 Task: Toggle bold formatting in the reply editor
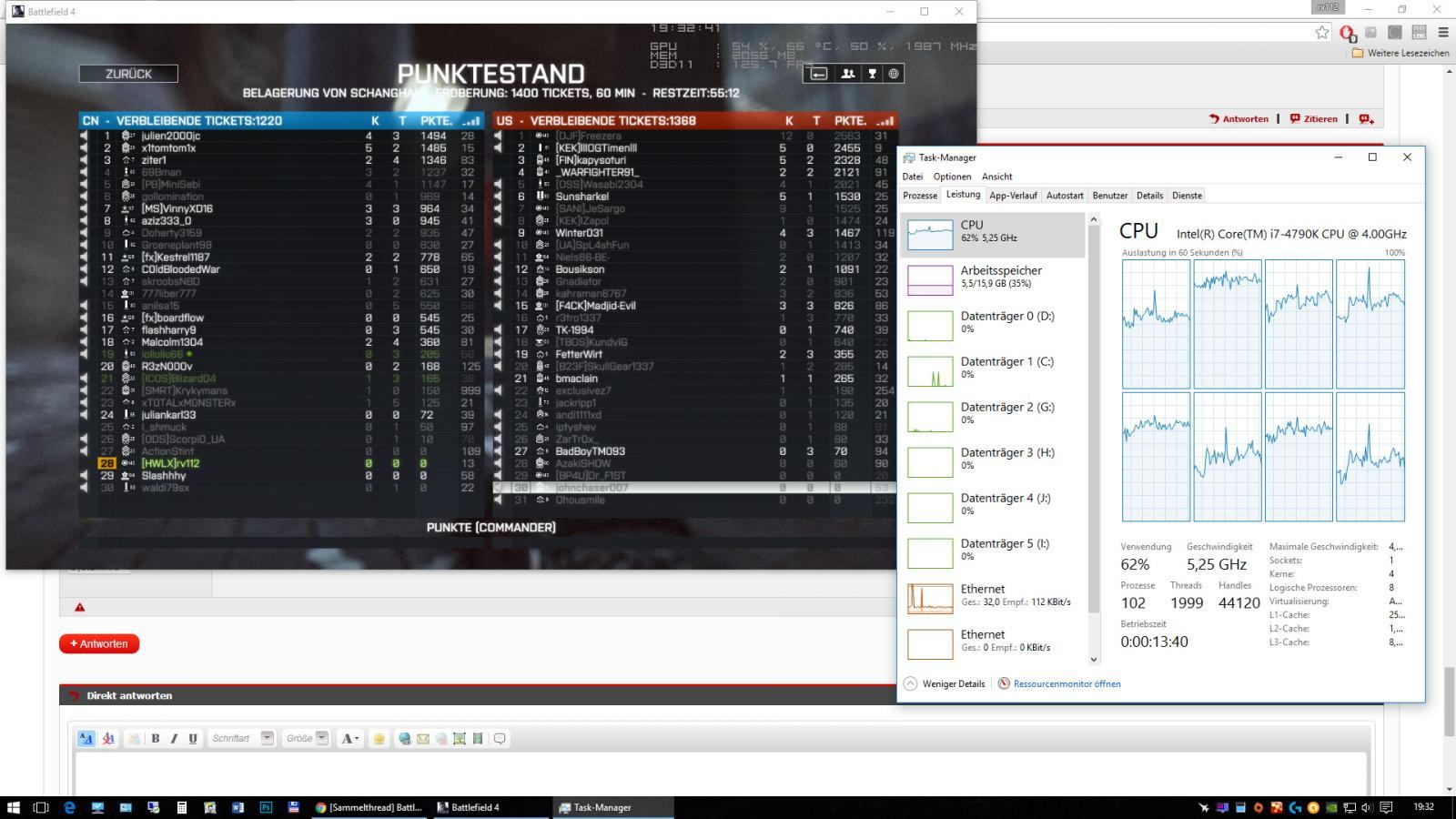[156, 738]
